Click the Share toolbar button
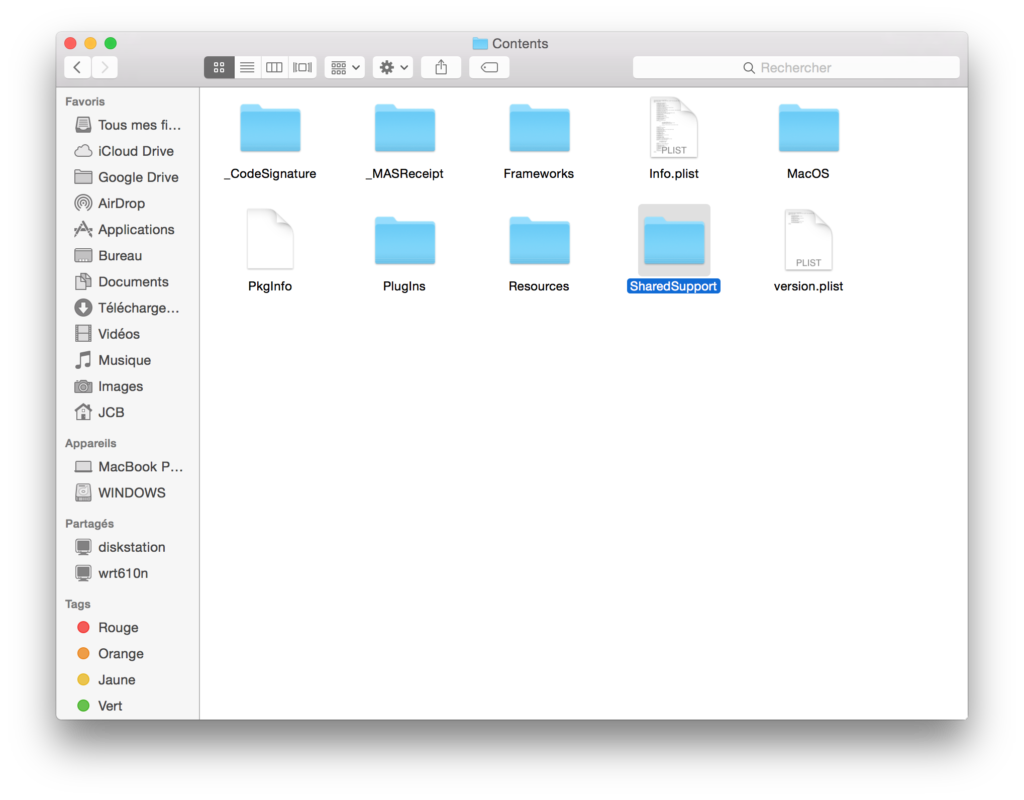Viewport: 1024px width, 800px height. 441,67
